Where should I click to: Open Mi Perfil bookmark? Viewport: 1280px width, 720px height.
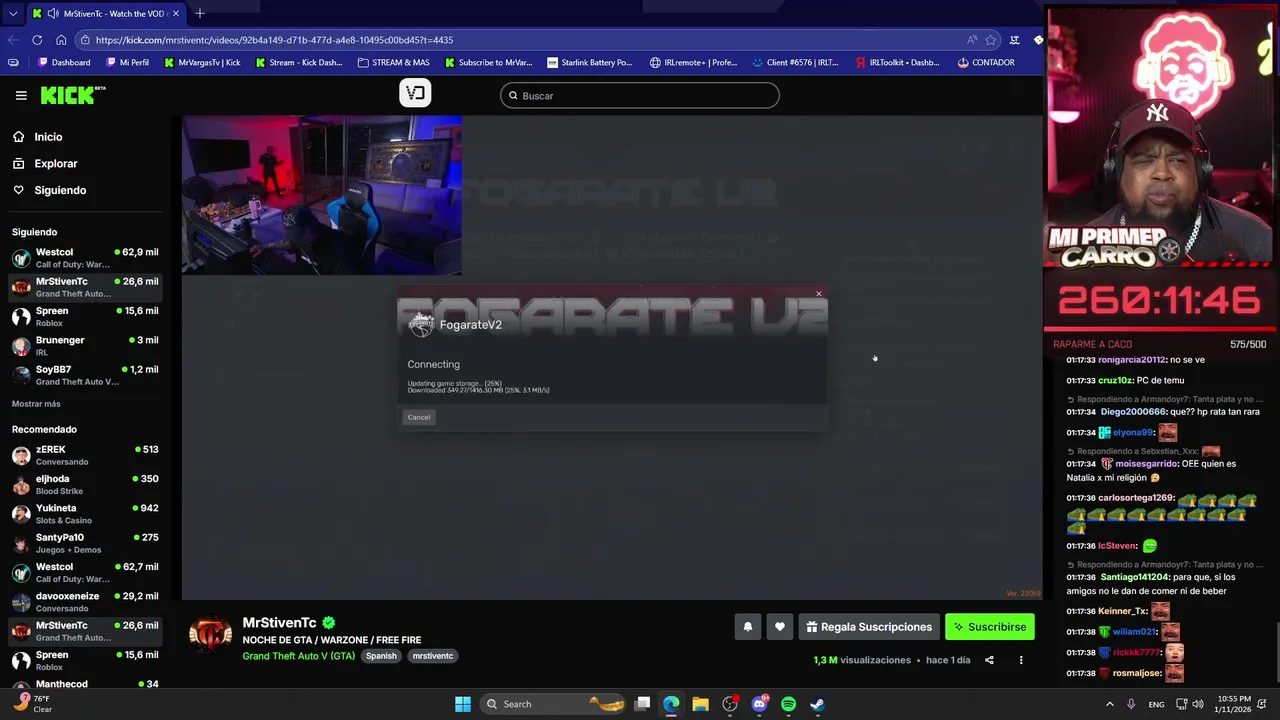tap(127, 62)
